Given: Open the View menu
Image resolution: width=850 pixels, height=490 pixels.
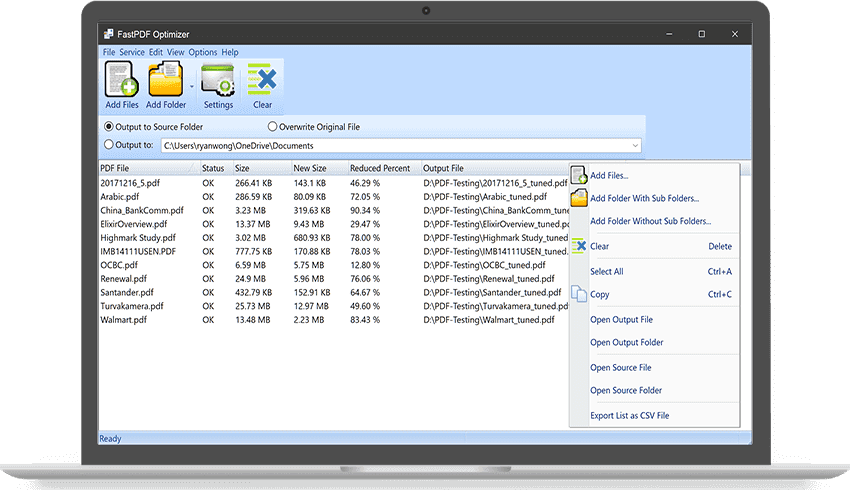Looking at the screenshot, I should (x=175, y=52).
